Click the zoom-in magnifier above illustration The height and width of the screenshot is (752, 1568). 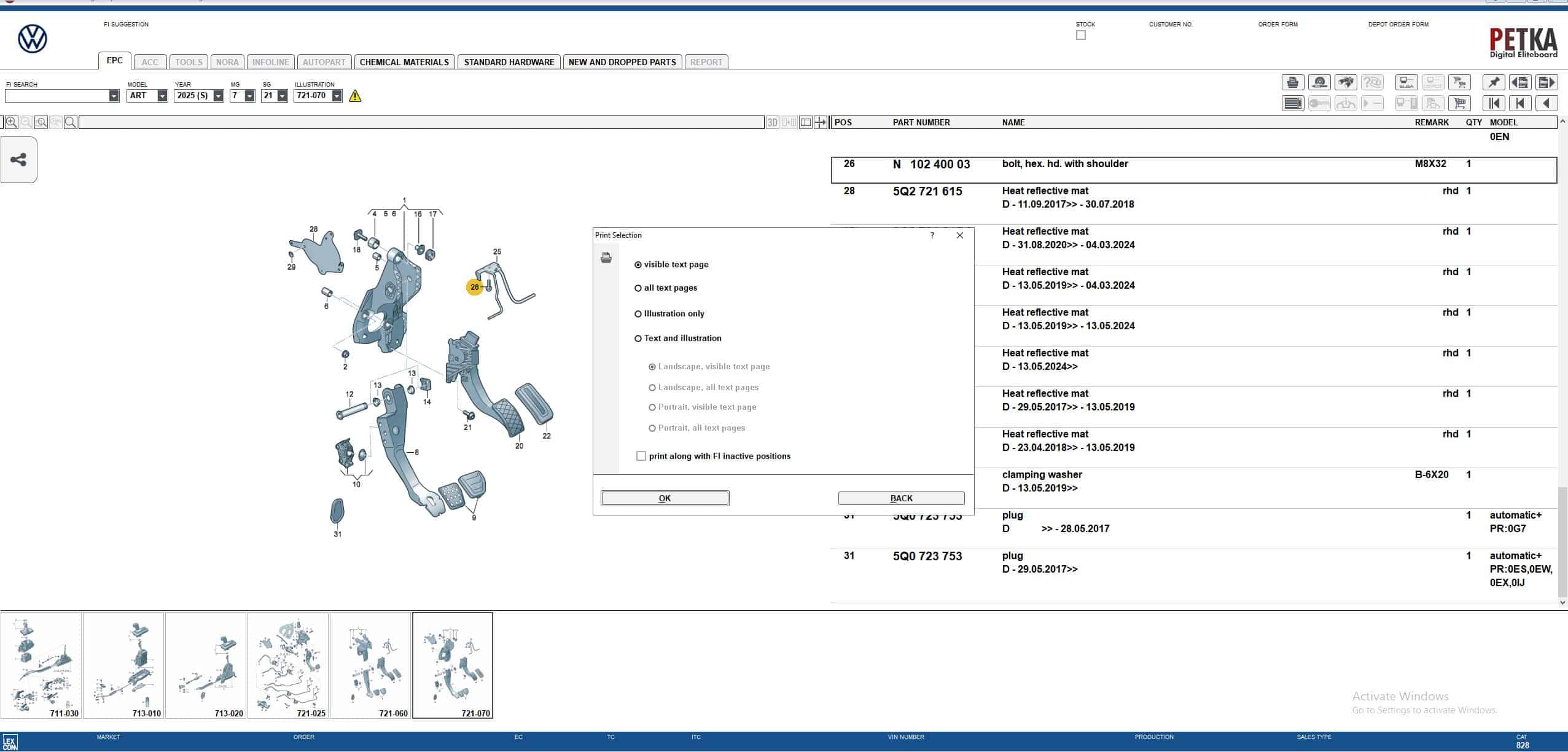coord(11,122)
